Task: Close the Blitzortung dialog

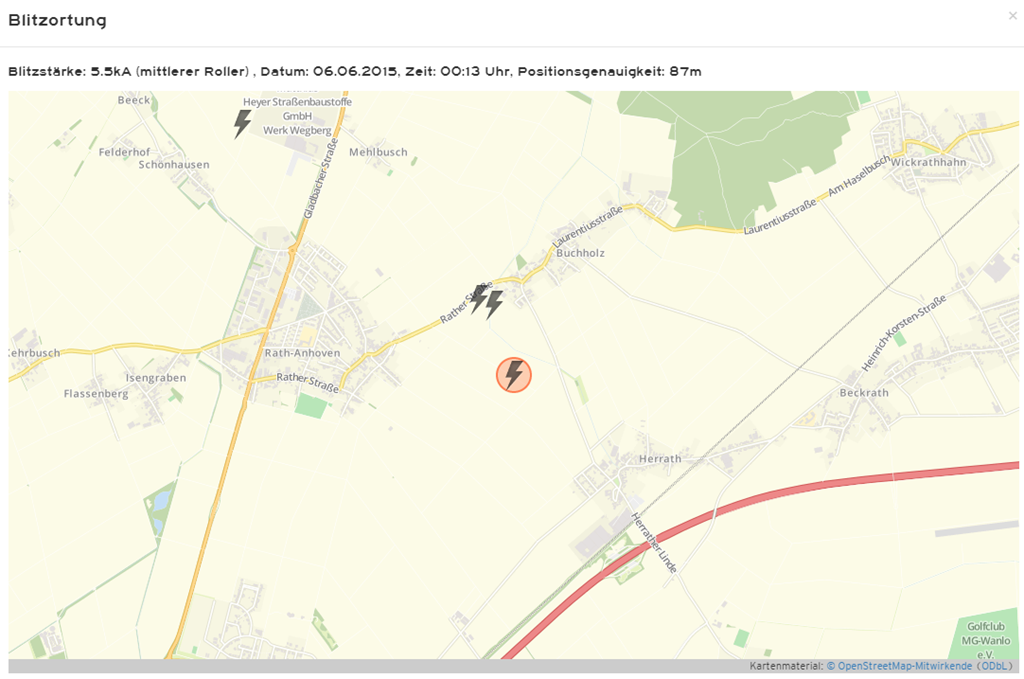Action: click(x=1012, y=16)
